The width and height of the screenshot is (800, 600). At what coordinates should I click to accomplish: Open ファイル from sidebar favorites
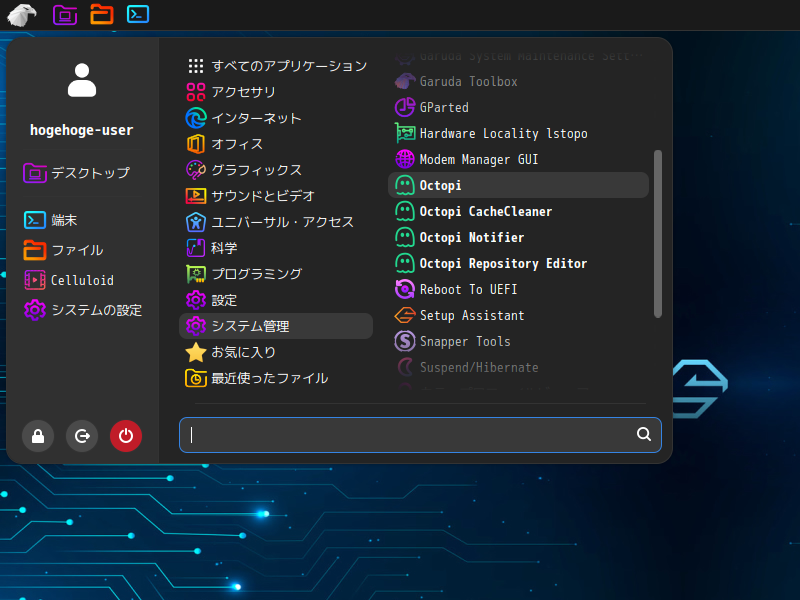point(64,250)
